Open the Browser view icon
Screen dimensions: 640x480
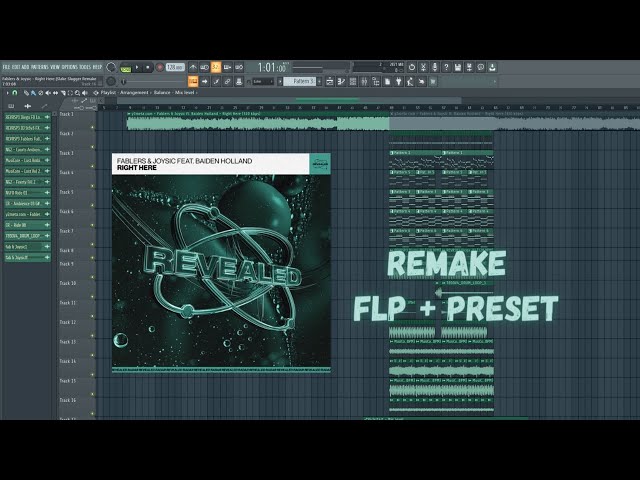(376, 82)
